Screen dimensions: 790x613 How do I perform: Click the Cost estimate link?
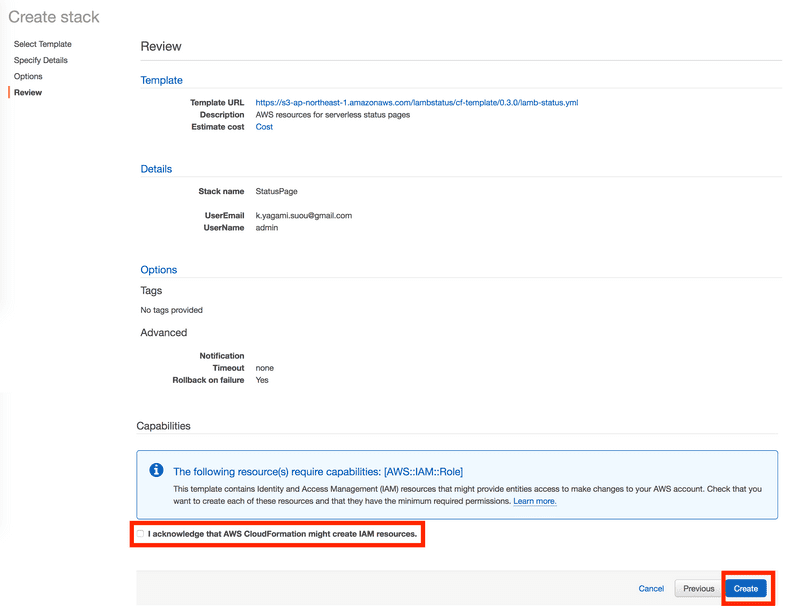[264, 127]
